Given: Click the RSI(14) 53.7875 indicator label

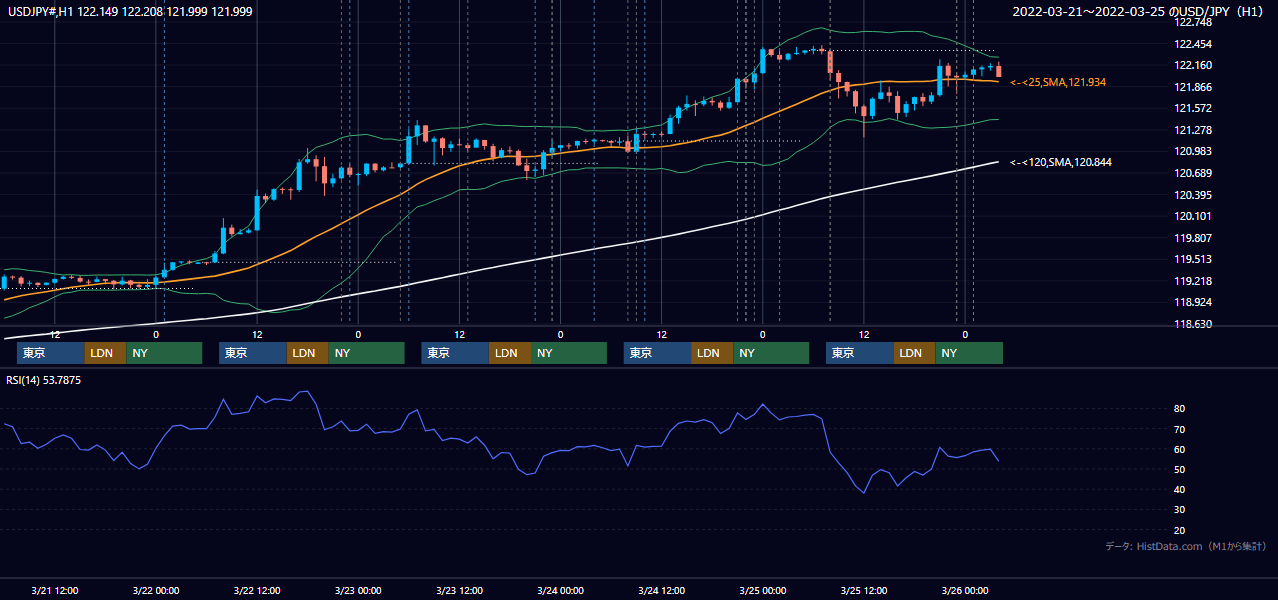Looking at the screenshot, I should pos(44,380).
